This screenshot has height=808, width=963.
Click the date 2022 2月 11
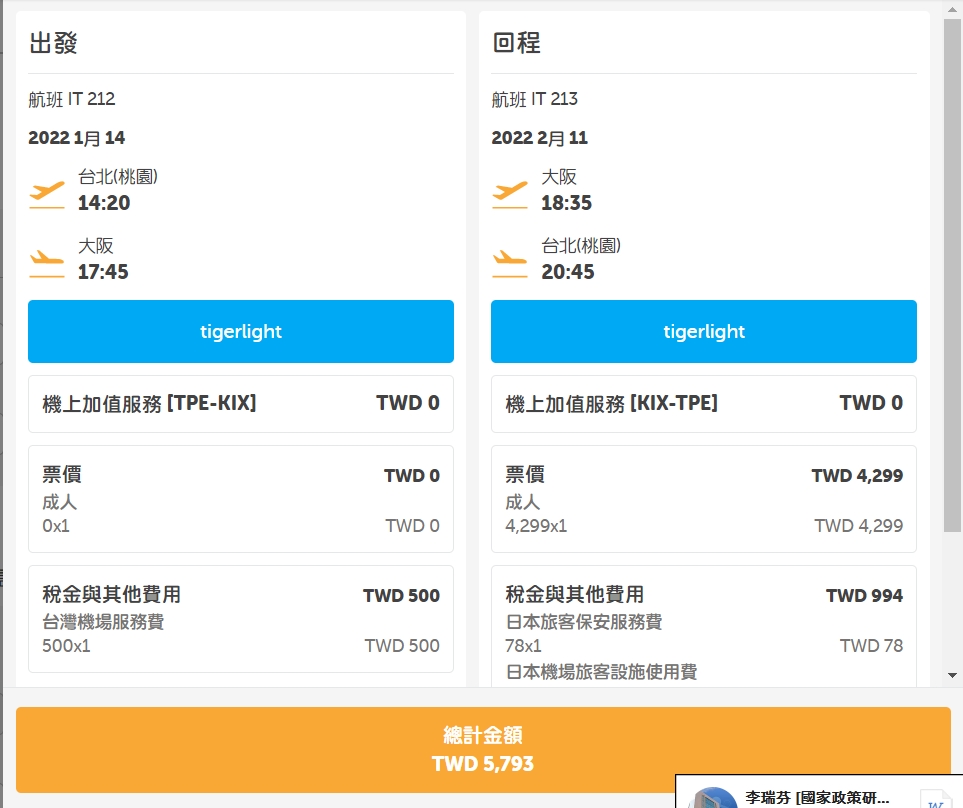click(540, 138)
